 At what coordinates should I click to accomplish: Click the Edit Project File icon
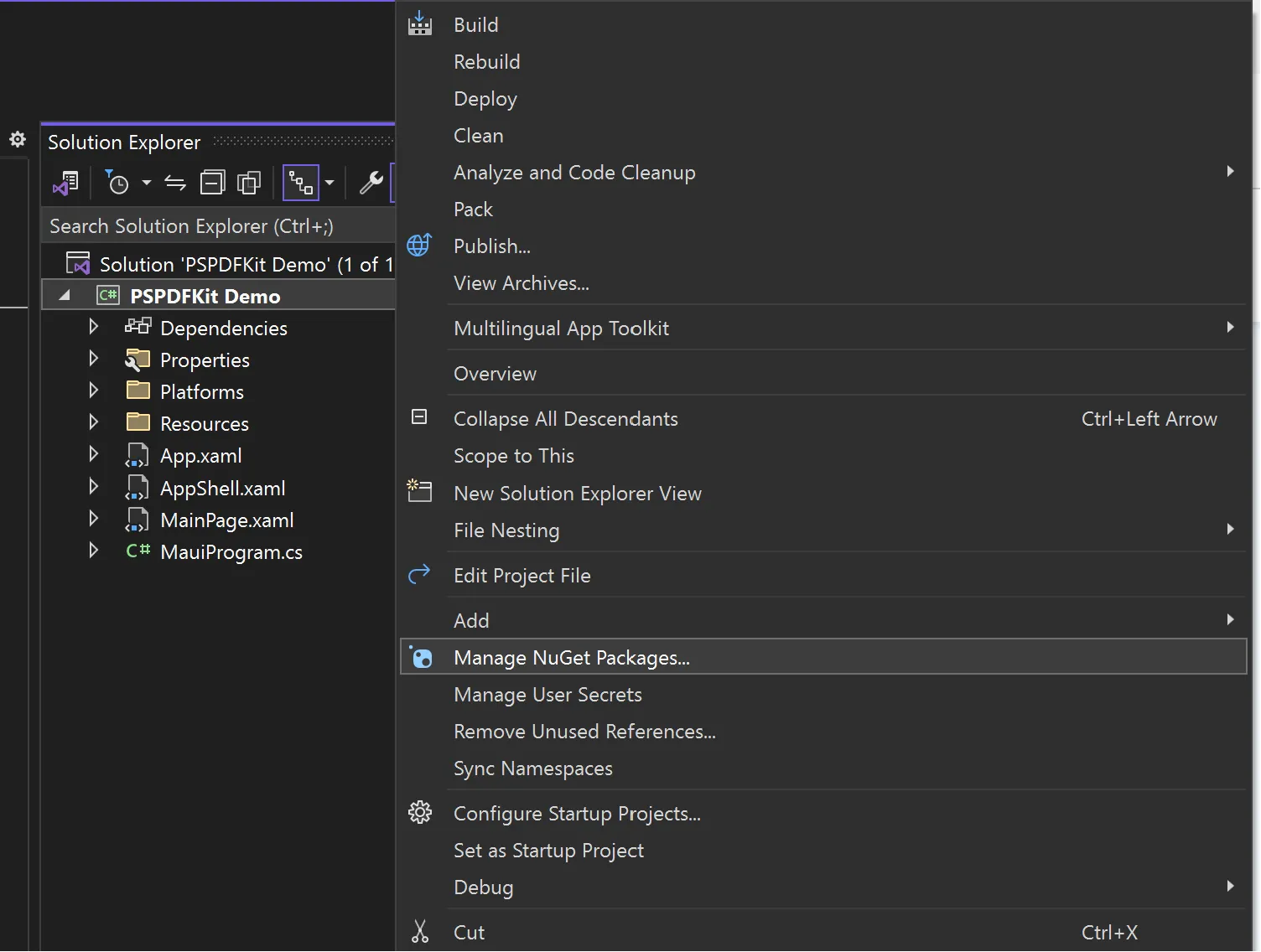coord(419,574)
